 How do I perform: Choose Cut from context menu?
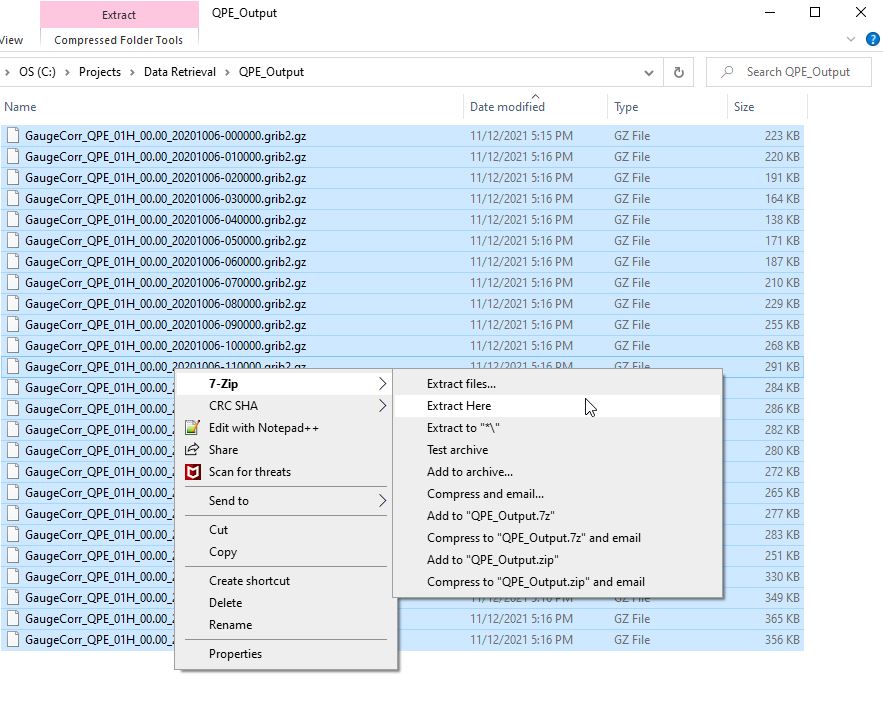(286, 530)
